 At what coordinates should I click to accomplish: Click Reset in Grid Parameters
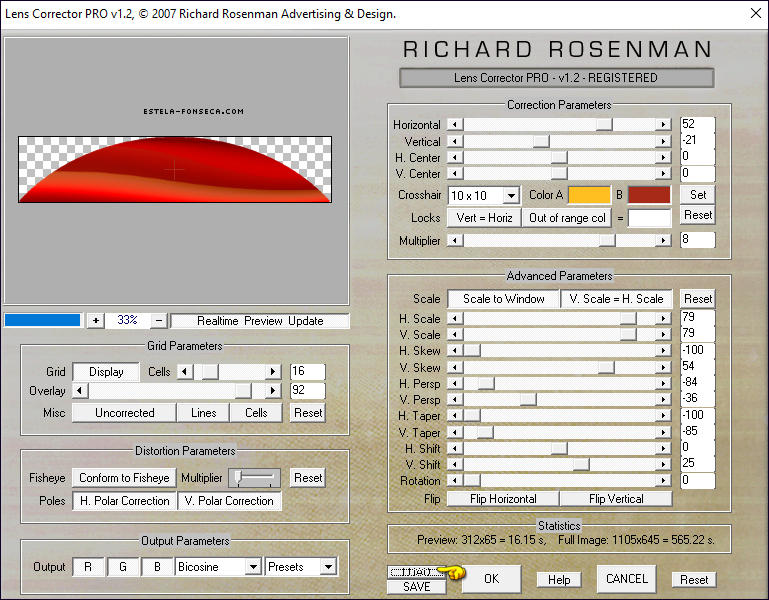click(308, 413)
